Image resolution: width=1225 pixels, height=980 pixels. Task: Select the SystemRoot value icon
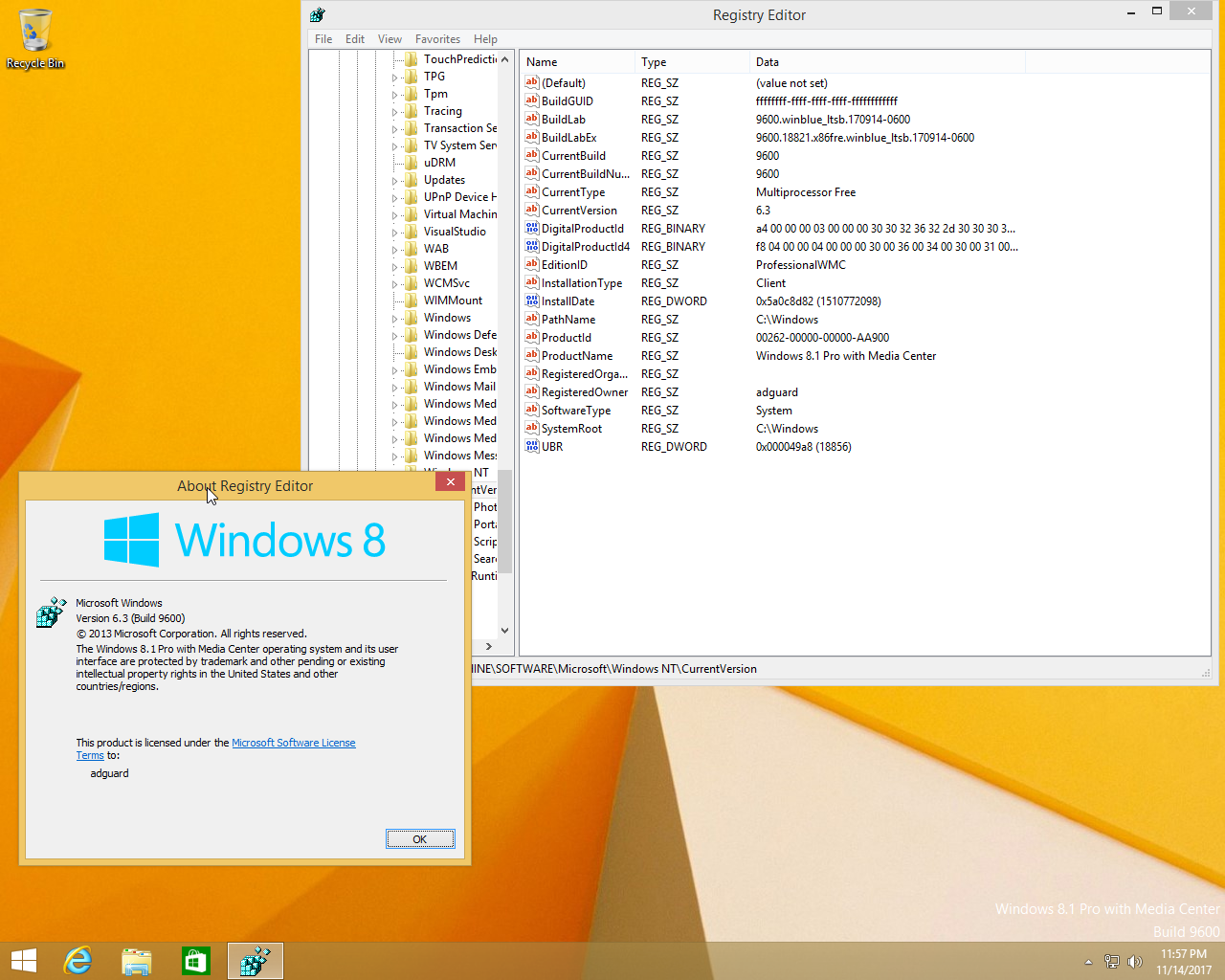click(532, 428)
